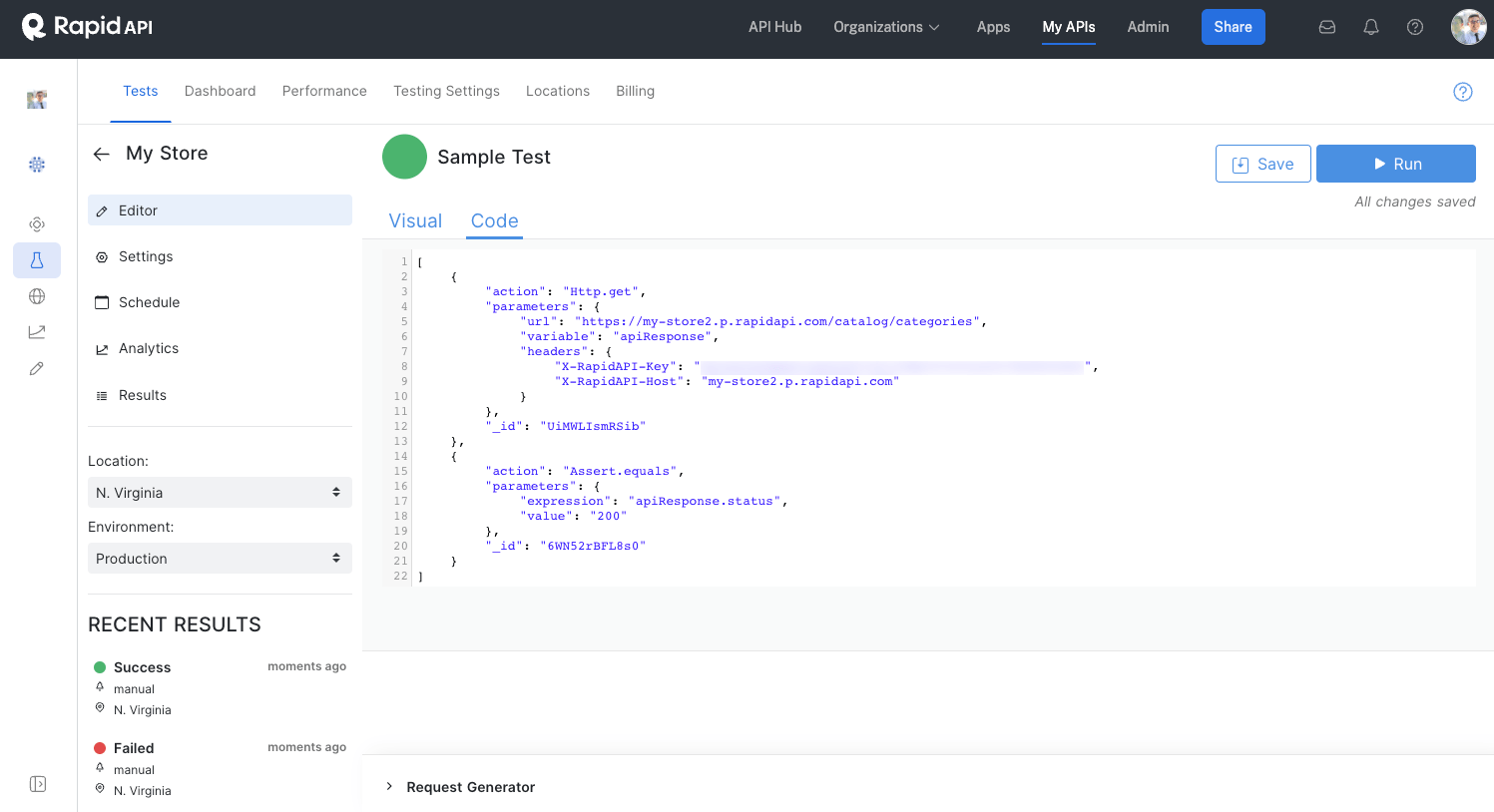
Task: Open the inbox icon in the top bar
Action: click(1327, 27)
